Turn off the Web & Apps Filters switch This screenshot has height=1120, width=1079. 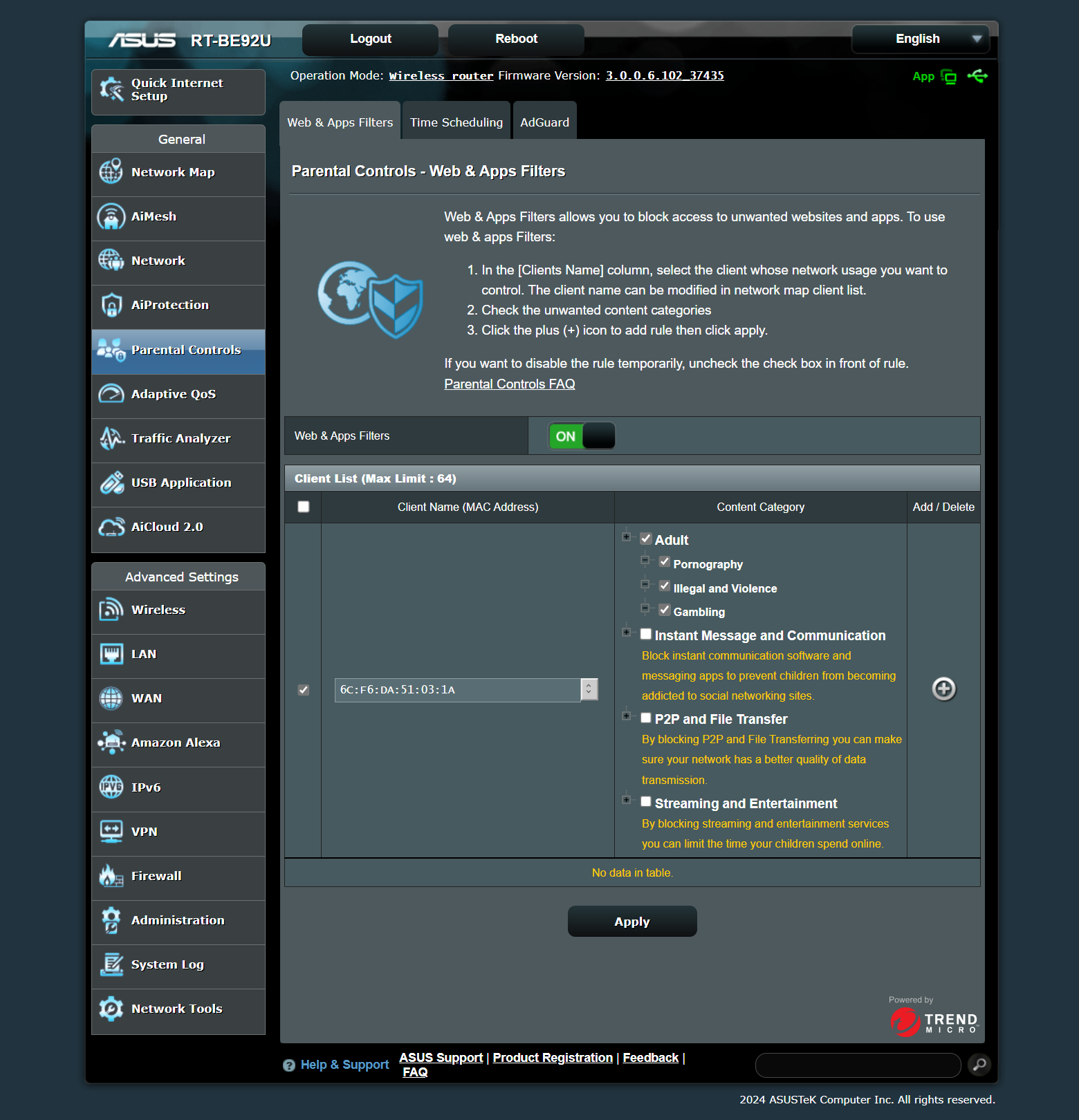point(582,436)
